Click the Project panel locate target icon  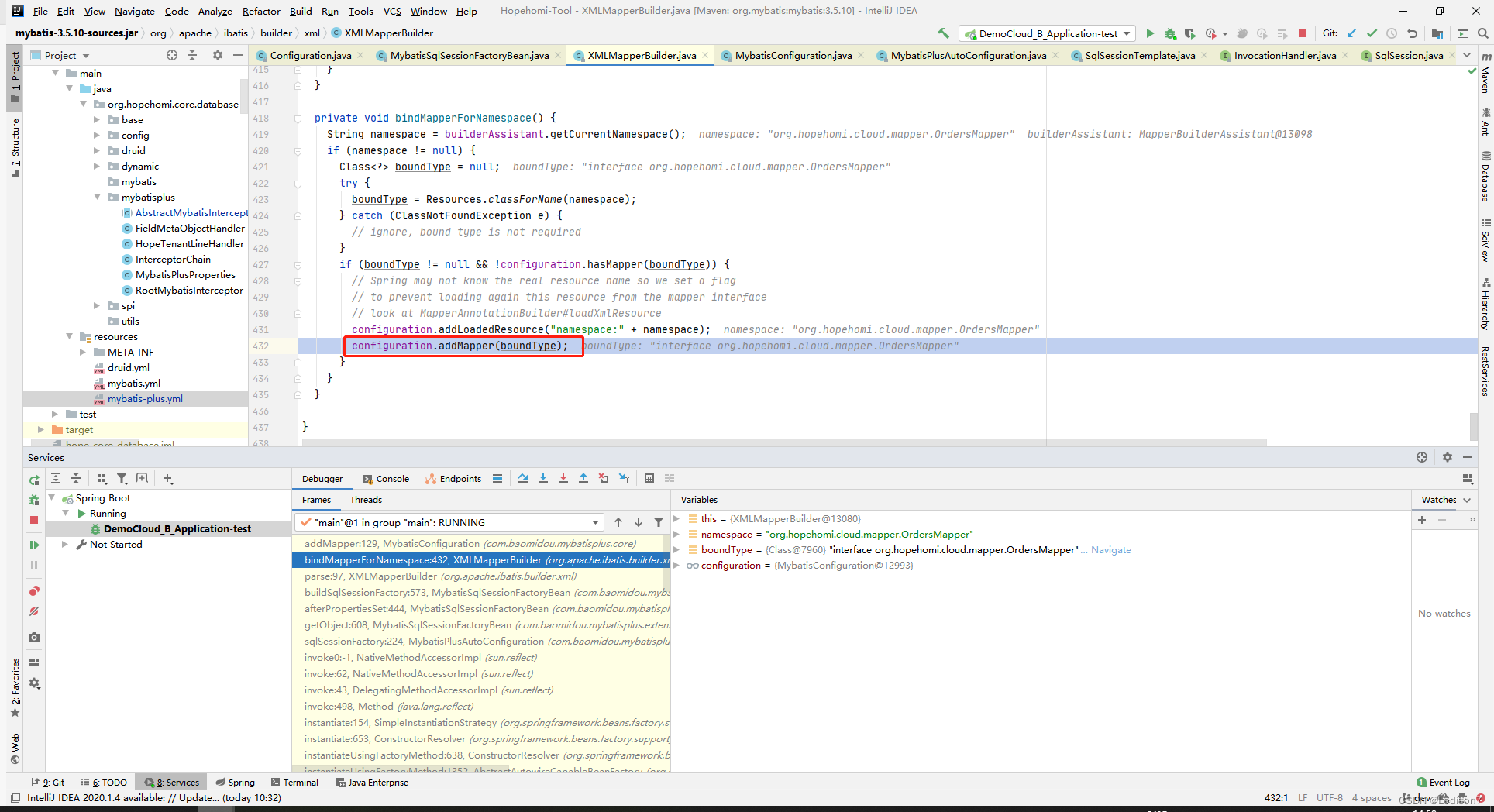[172, 55]
